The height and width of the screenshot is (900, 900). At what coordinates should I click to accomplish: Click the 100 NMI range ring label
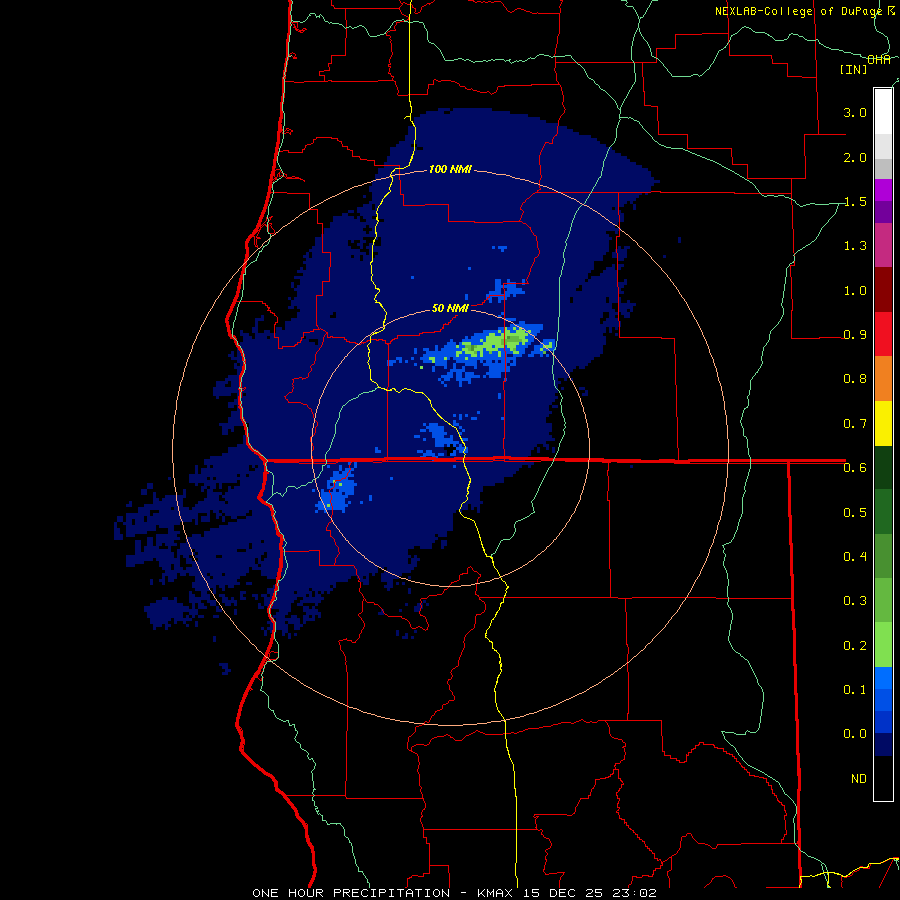pyautogui.click(x=450, y=169)
